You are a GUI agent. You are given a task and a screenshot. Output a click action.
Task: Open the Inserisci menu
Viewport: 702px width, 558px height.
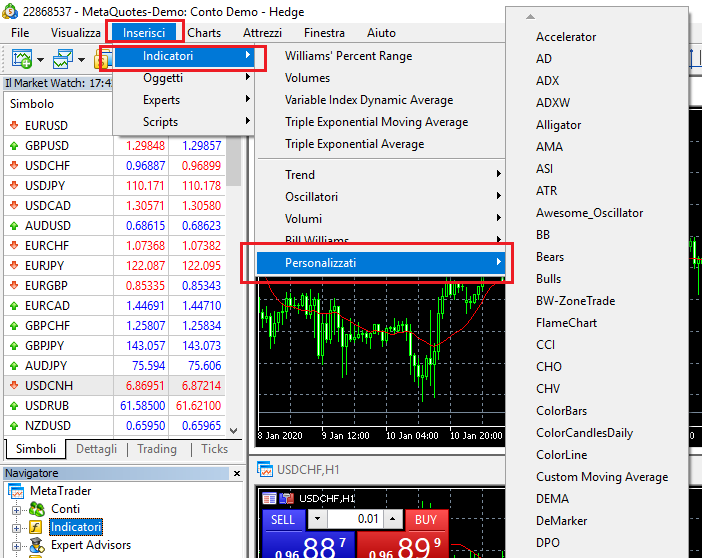pyautogui.click(x=144, y=33)
